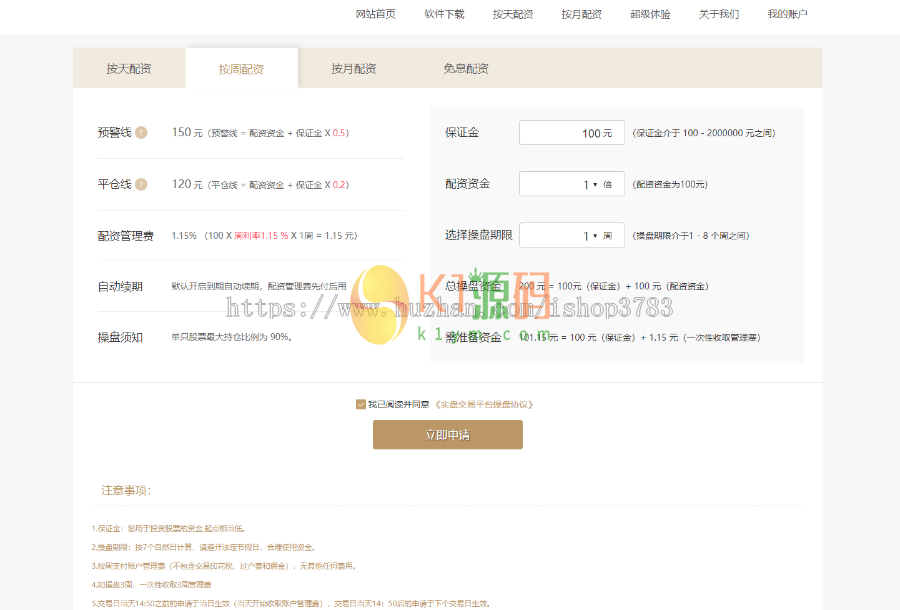Click the 保证金介于 100 - 2000000 hint
This screenshot has width=900, height=610.
pyautogui.click(x=704, y=133)
